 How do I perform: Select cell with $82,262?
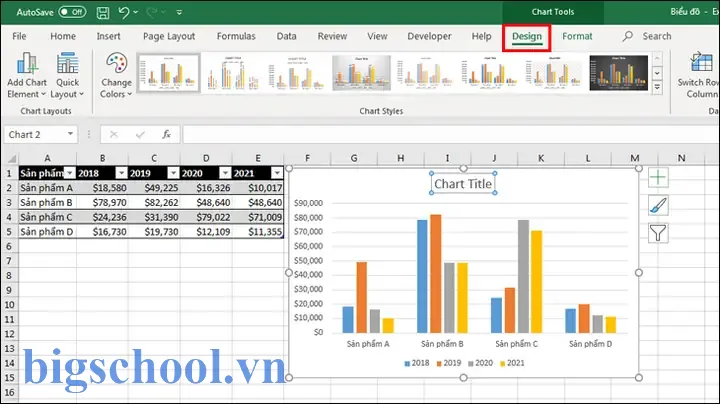[x=154, y=202]
